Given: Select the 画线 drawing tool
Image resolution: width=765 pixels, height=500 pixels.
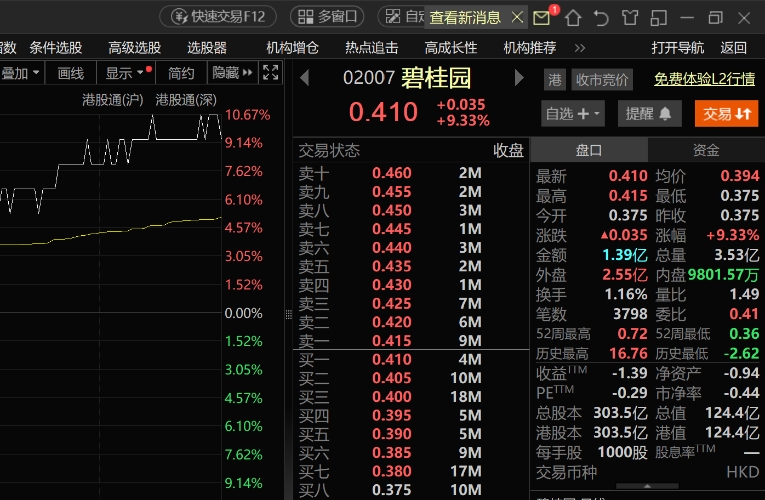Looking at the screenshot, I should tap(71, 73).
